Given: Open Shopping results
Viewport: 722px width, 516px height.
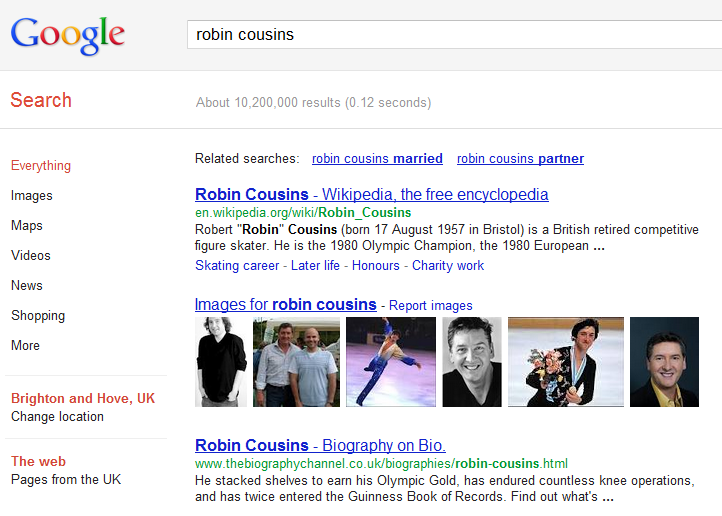Looking at the screenshot, I should coord(38,316).
